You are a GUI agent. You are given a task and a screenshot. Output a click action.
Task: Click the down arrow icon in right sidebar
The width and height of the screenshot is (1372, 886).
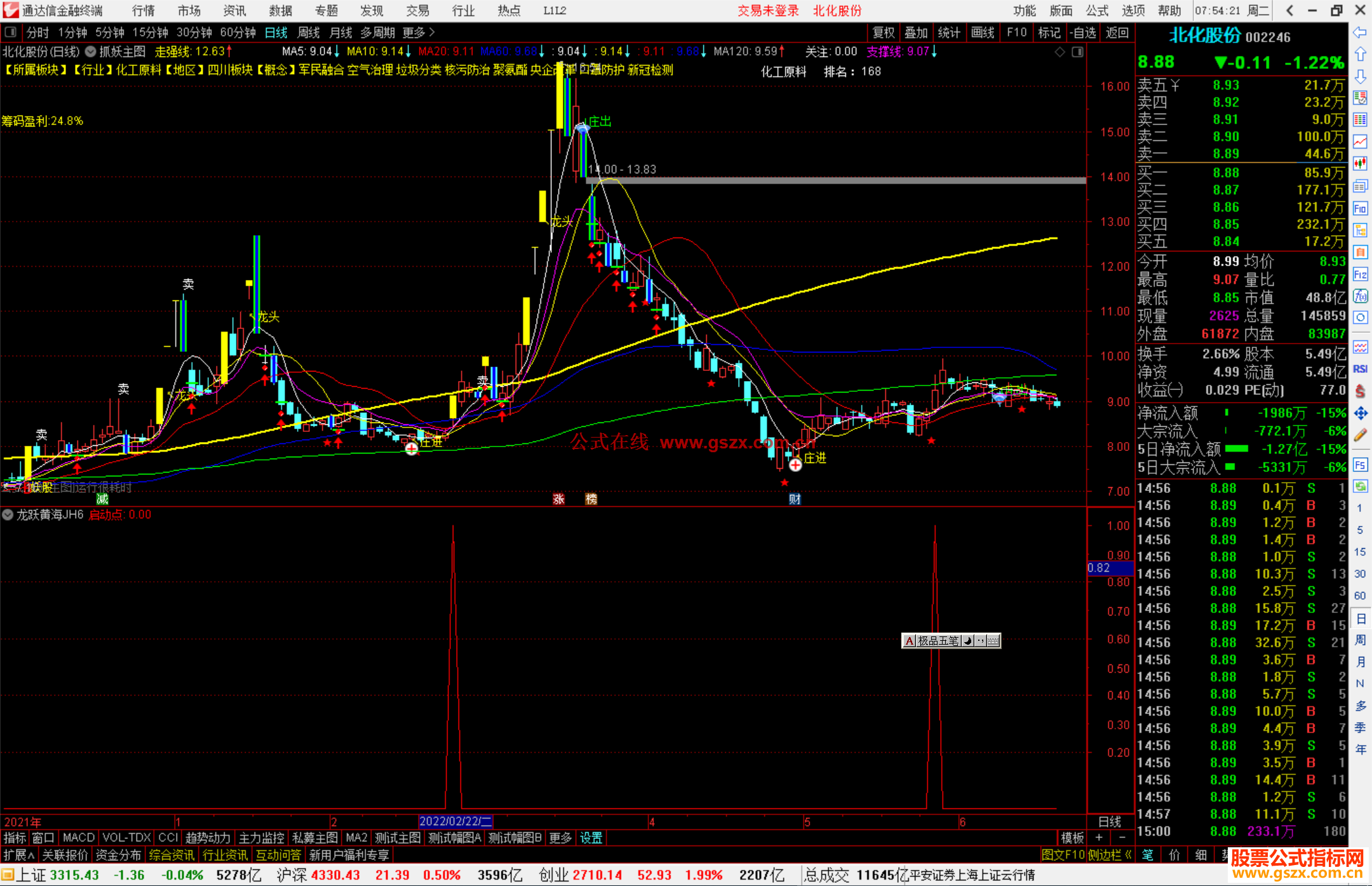point(1360,76)
